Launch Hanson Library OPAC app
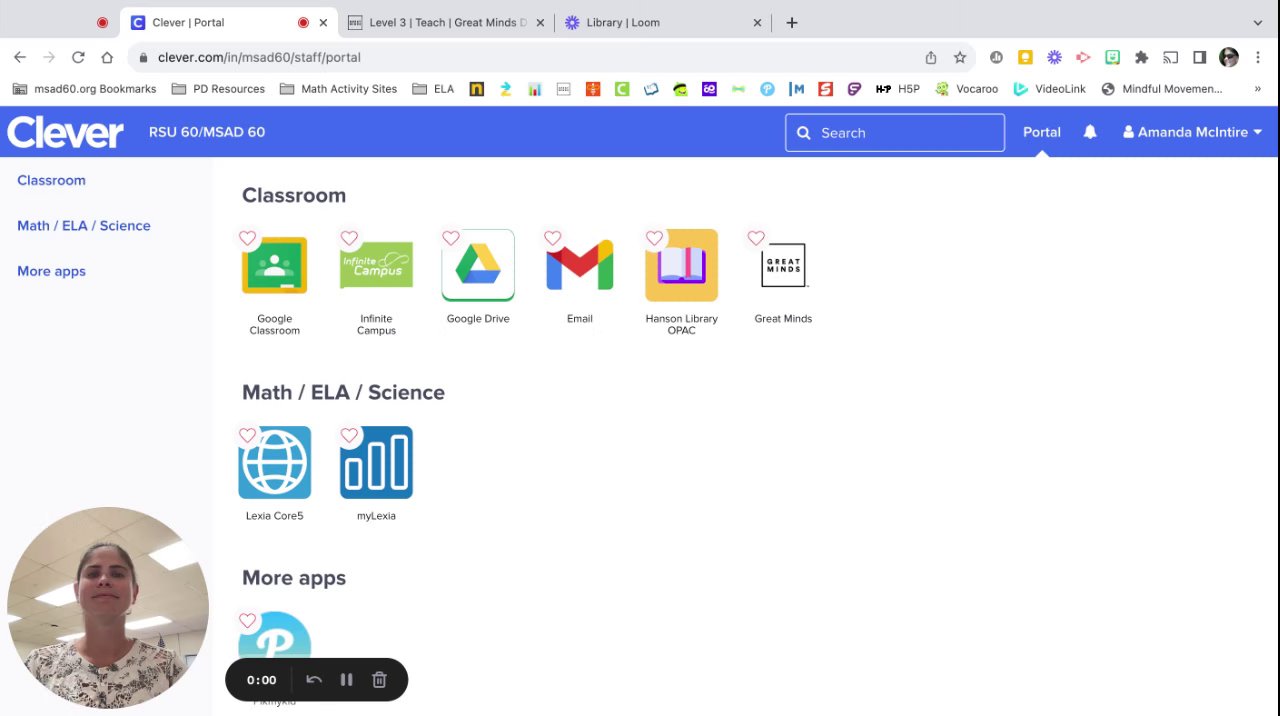 pyautogui.click(x=681, y=265)
